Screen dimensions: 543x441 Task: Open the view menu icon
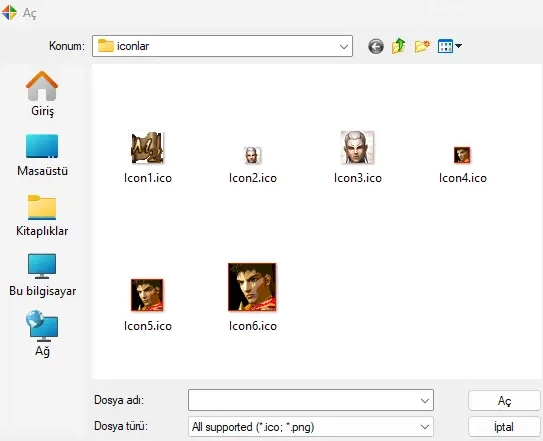(449, 46)
